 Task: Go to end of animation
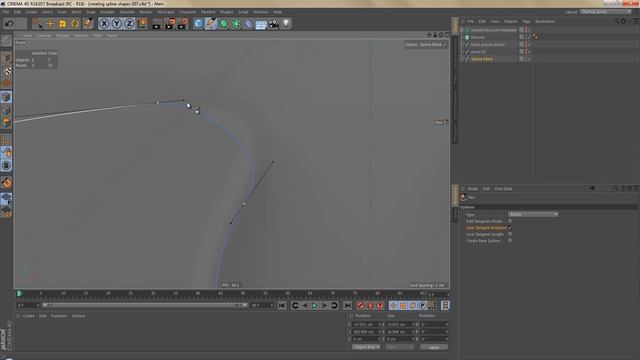[347, 306]
